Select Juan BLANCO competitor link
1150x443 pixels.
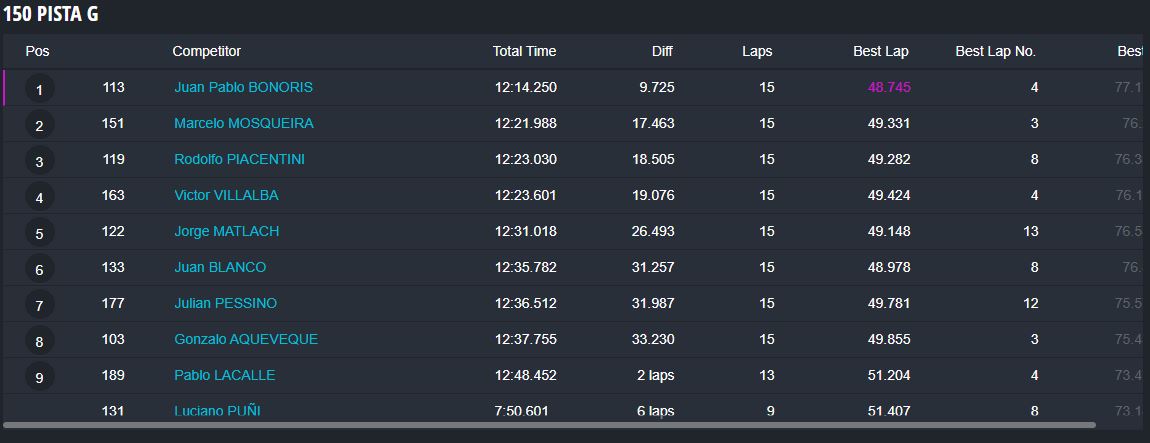tap(220, 267)
